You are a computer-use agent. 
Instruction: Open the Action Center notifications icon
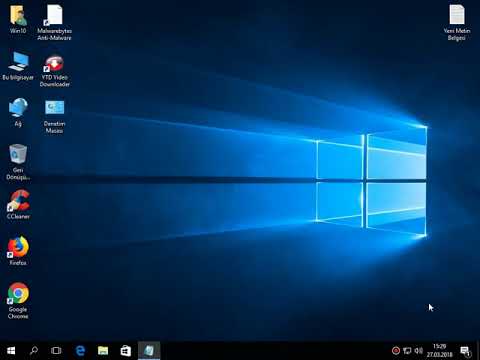466,351
